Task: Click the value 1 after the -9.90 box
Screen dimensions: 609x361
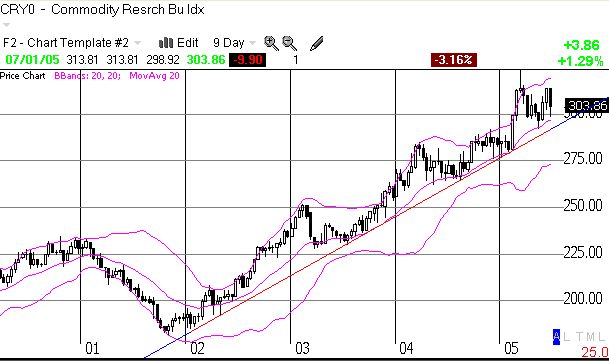Action: coord(296,60)
